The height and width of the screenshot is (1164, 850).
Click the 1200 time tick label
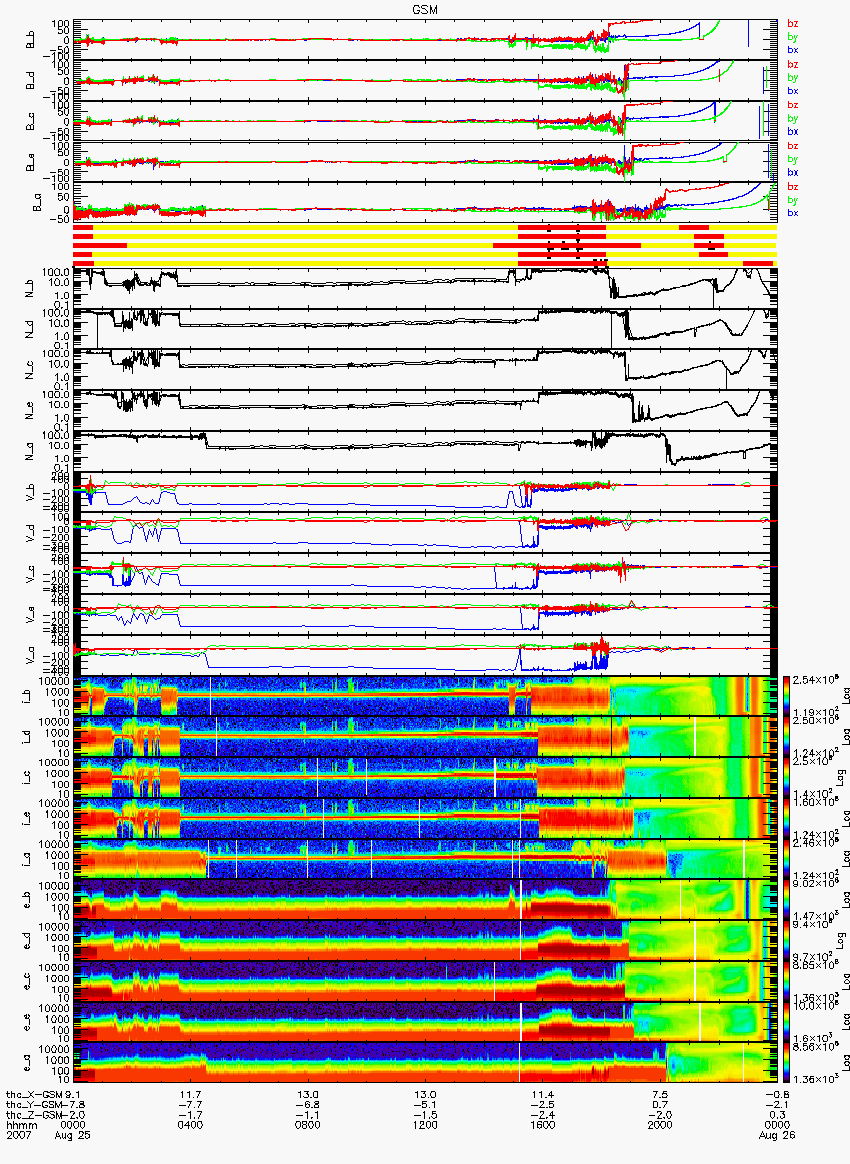point(425,1124)
